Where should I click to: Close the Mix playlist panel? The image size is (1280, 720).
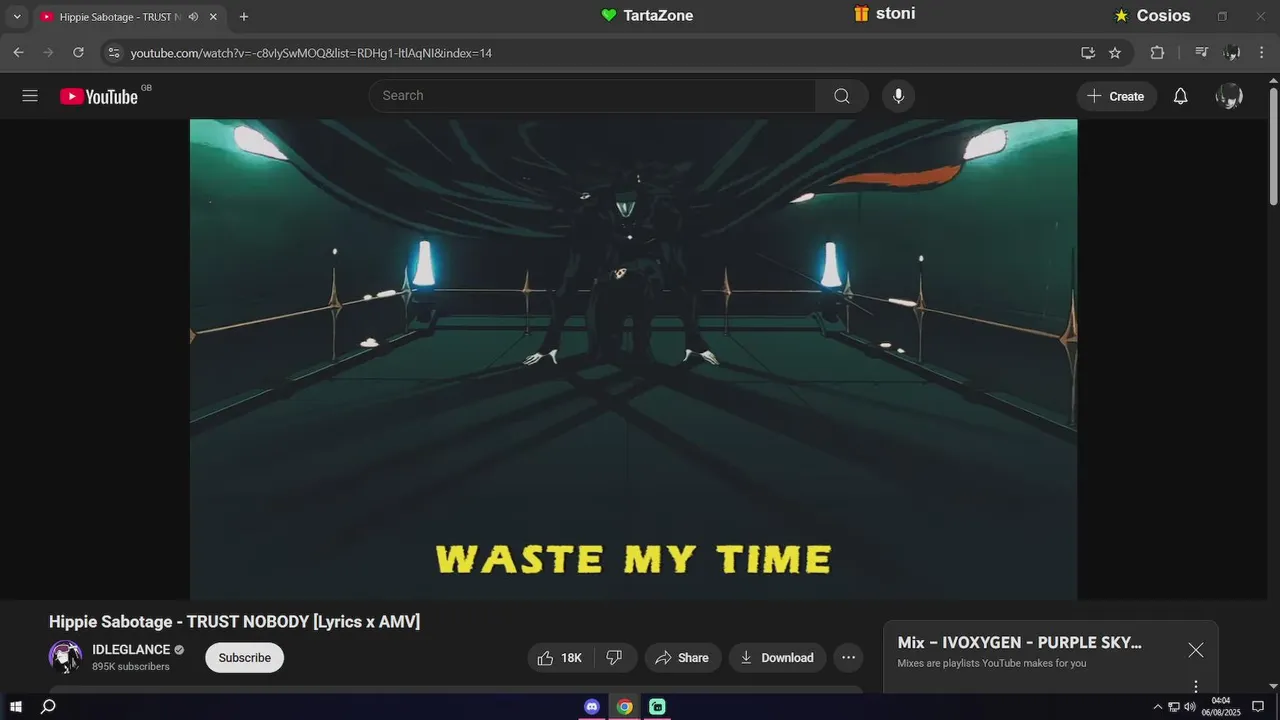point(1196,650)
